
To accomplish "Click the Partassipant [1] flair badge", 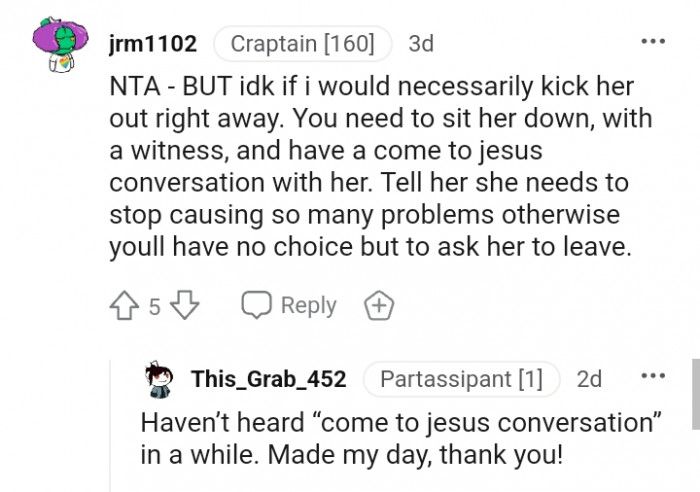I will point(461,379).
